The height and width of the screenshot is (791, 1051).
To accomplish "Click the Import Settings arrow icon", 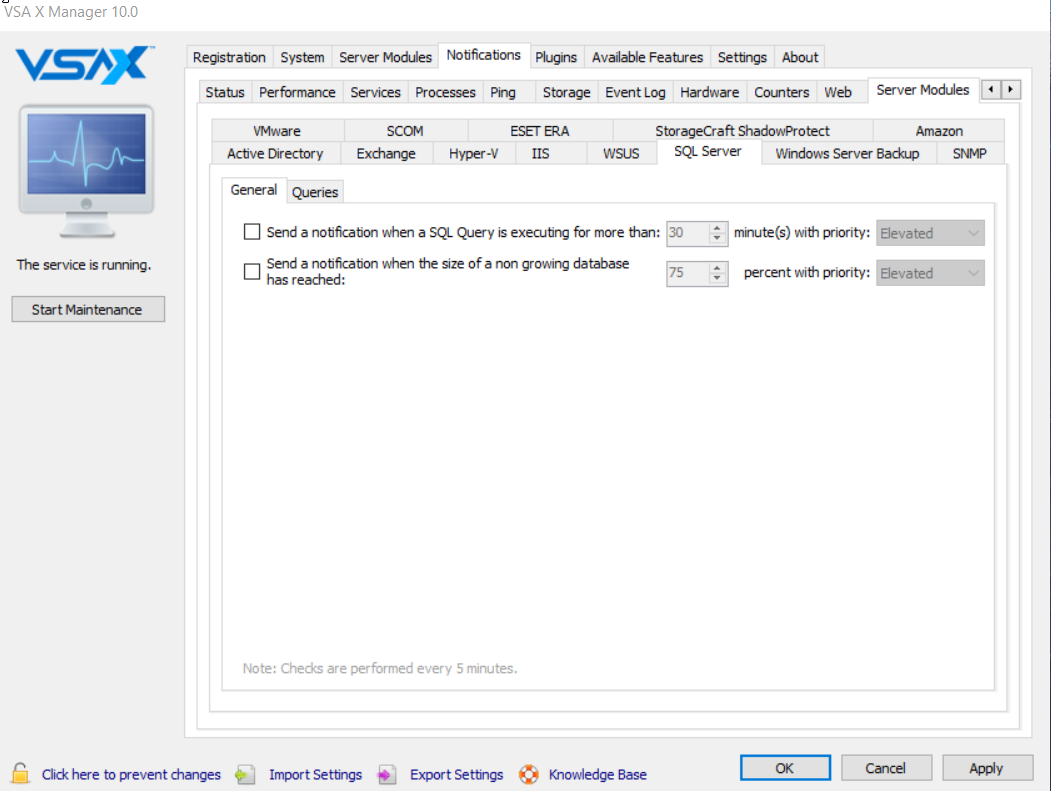I will click(245, 775).
